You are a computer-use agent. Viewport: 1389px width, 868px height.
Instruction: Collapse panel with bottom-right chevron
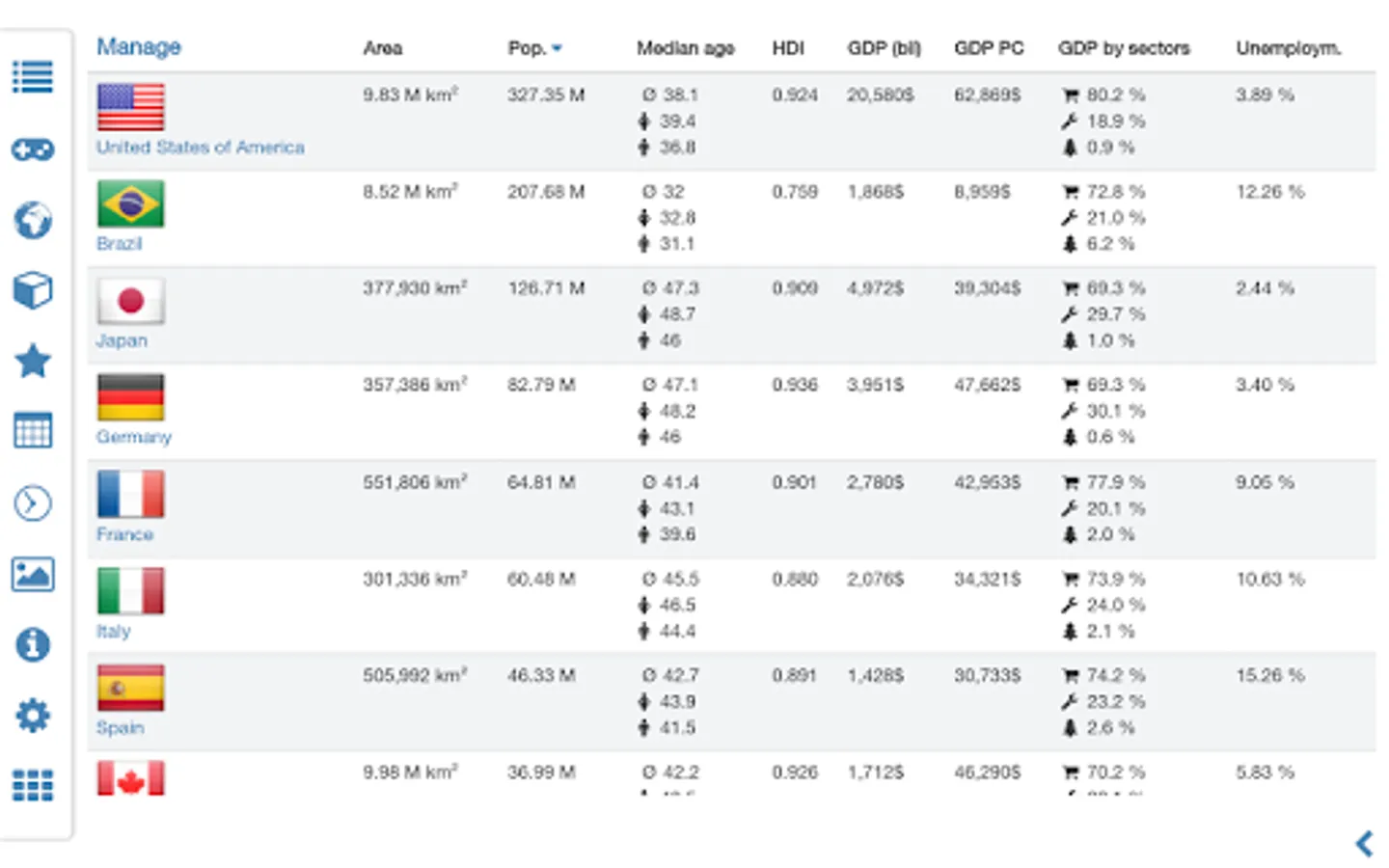1364,844
